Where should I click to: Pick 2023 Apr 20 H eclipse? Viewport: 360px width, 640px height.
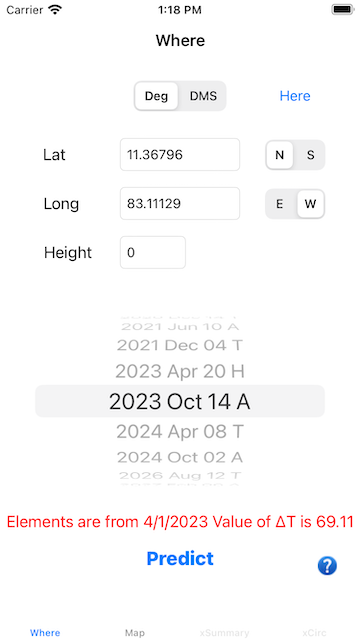(x=180, y=371)
